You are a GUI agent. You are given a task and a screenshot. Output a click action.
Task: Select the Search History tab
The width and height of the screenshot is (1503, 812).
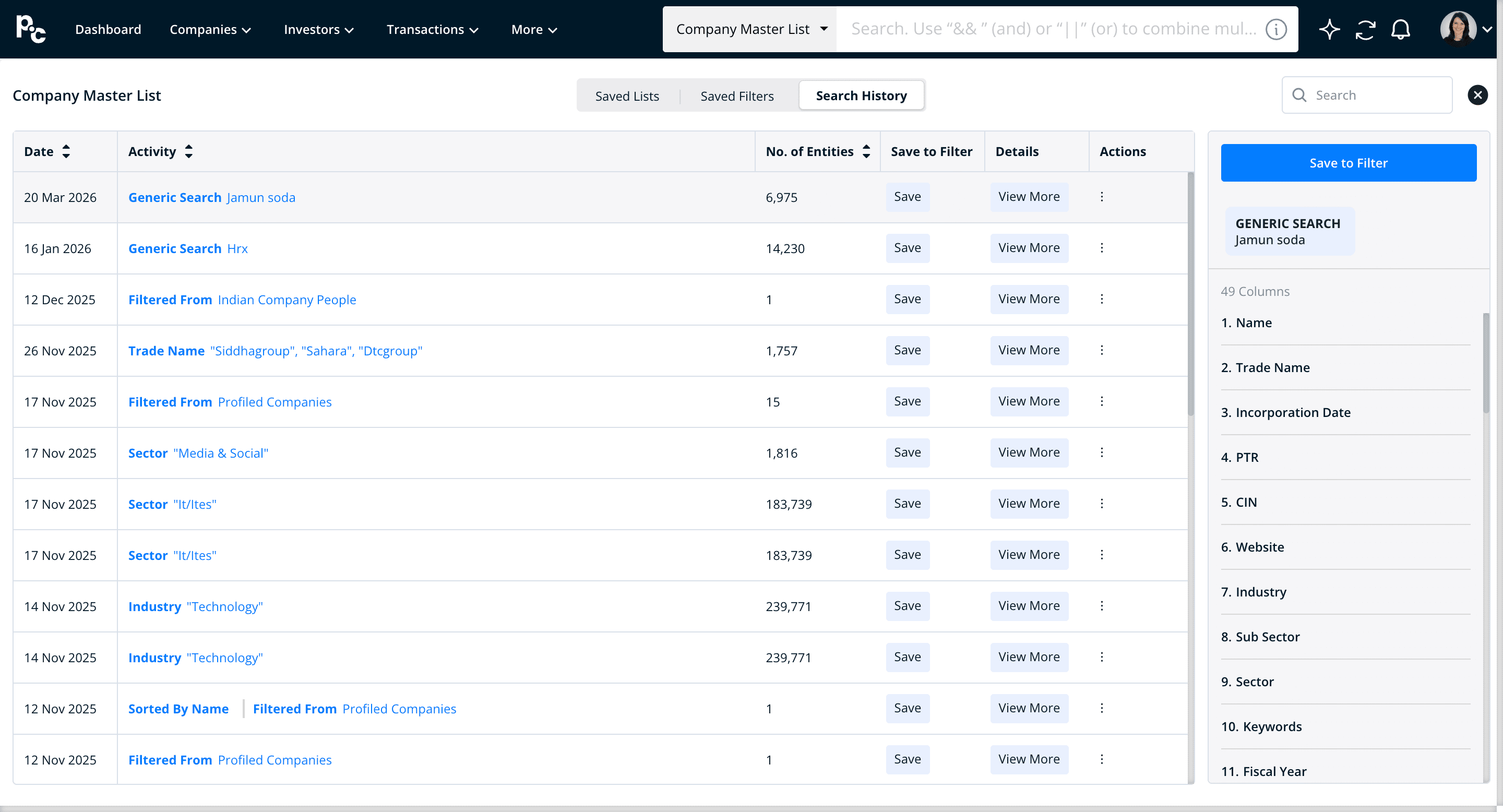tap(861, 95)
